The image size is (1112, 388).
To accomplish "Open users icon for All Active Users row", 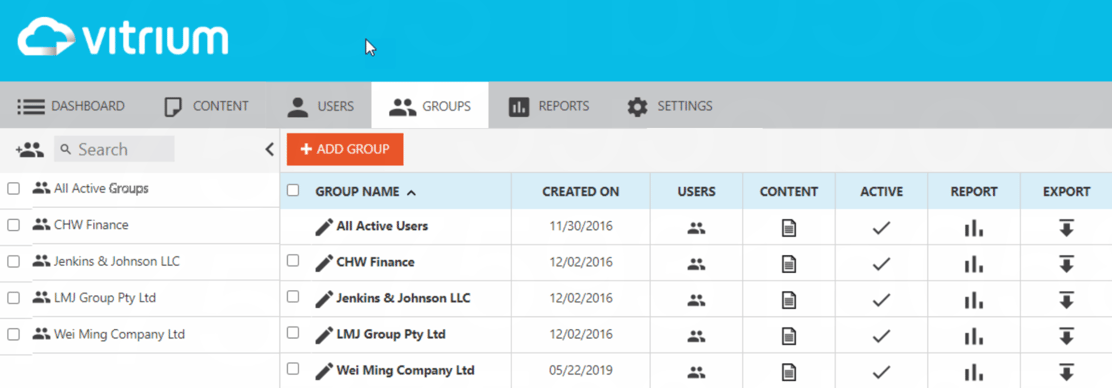I will click(696, 228).
